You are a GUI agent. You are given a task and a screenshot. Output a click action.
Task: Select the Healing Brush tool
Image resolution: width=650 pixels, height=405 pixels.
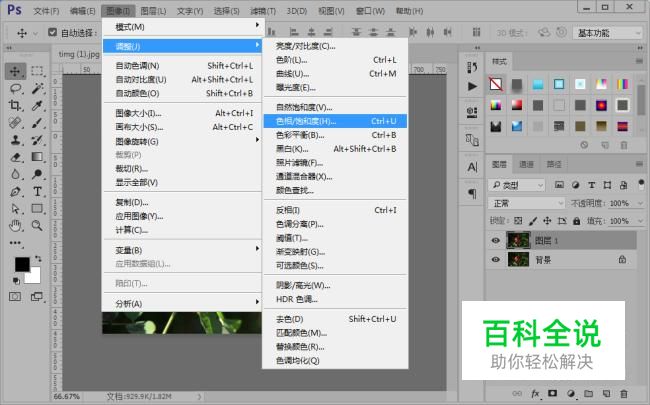[x=15, y=123]
